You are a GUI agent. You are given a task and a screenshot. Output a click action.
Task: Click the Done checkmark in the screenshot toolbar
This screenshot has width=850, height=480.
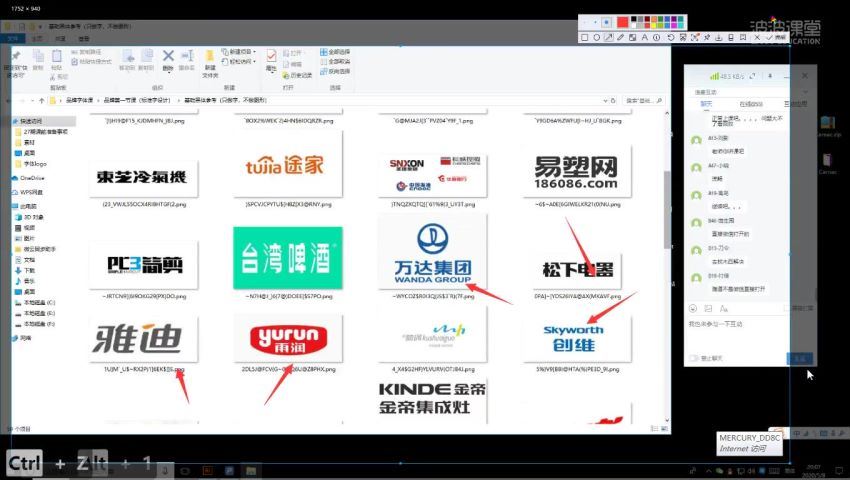[776, 37]
